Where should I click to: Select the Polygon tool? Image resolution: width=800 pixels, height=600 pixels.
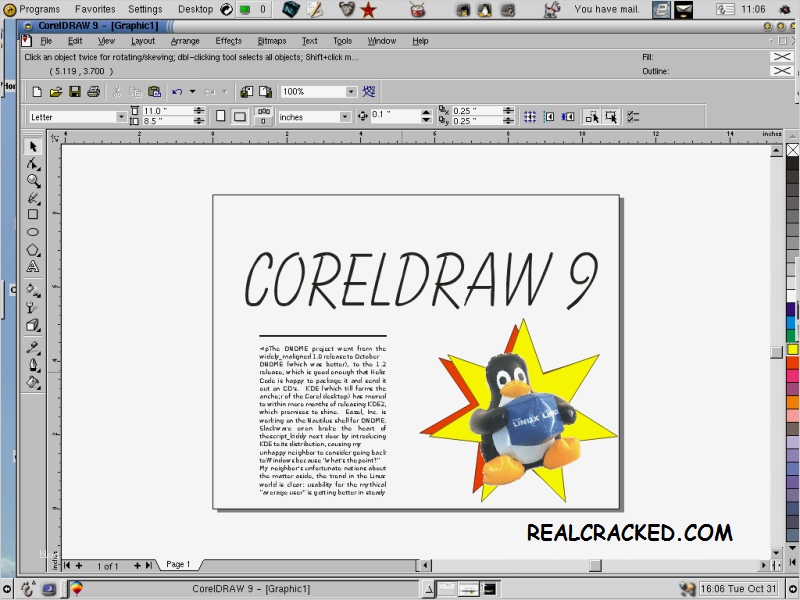pos(33,249)
